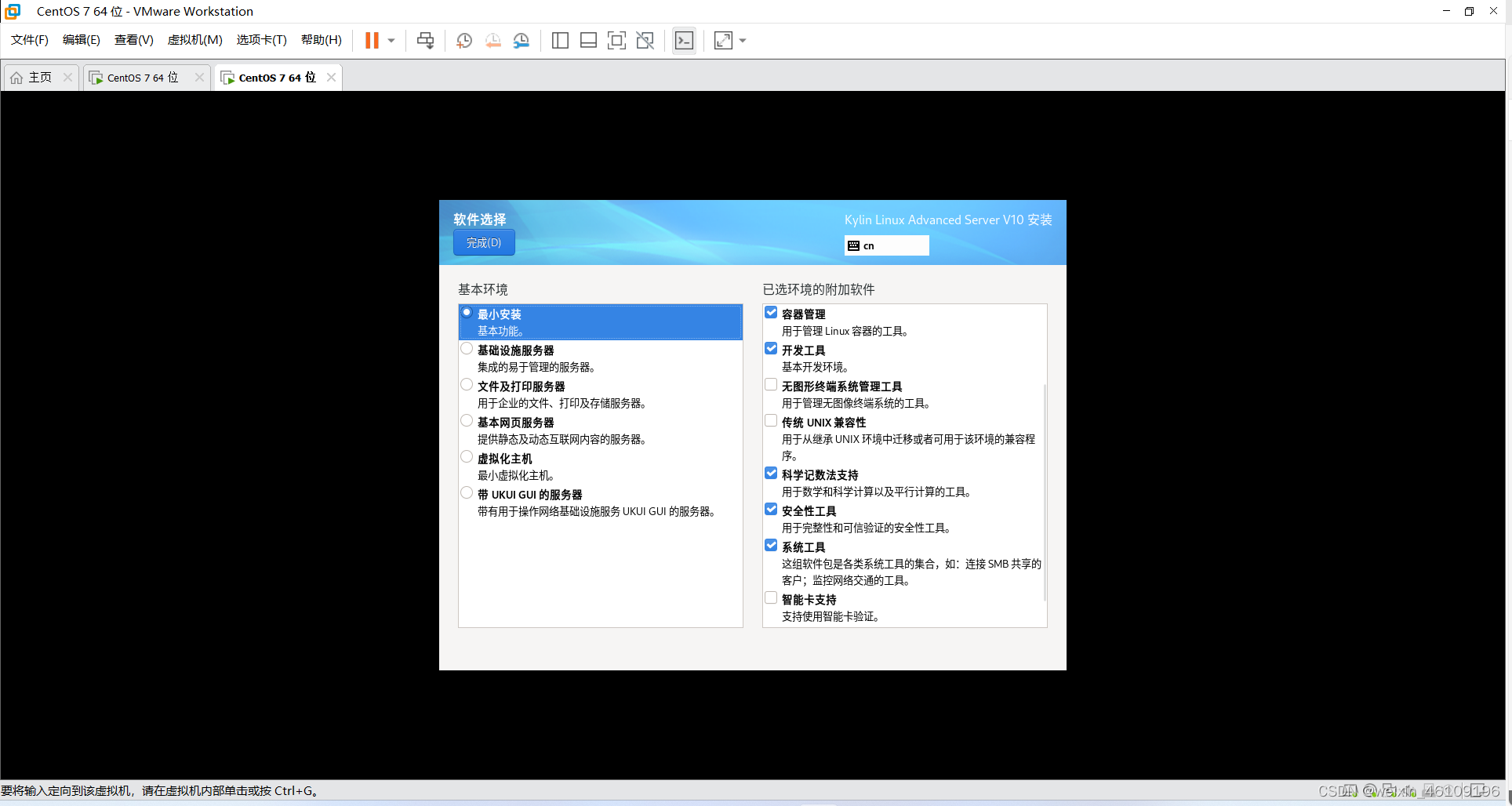Click the 最小虚拟化主机。 description text
This screenshot has height=806, width=1512.
518,475
